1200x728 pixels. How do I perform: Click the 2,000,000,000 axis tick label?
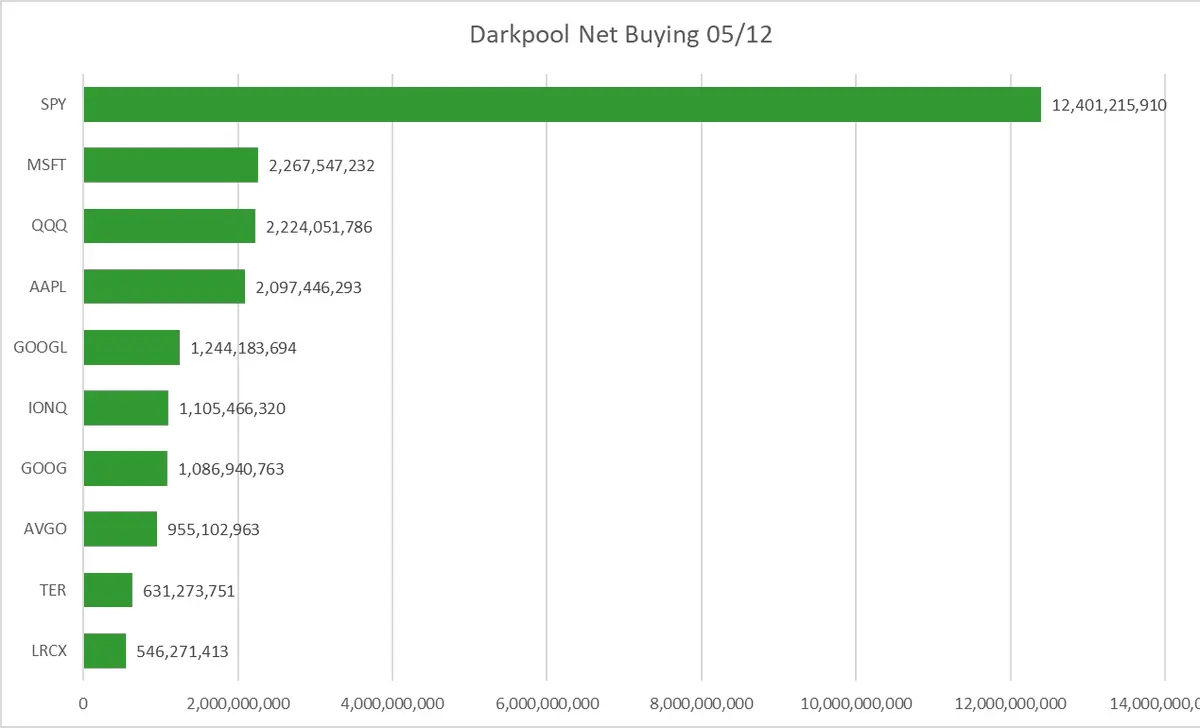click(238, 704)
